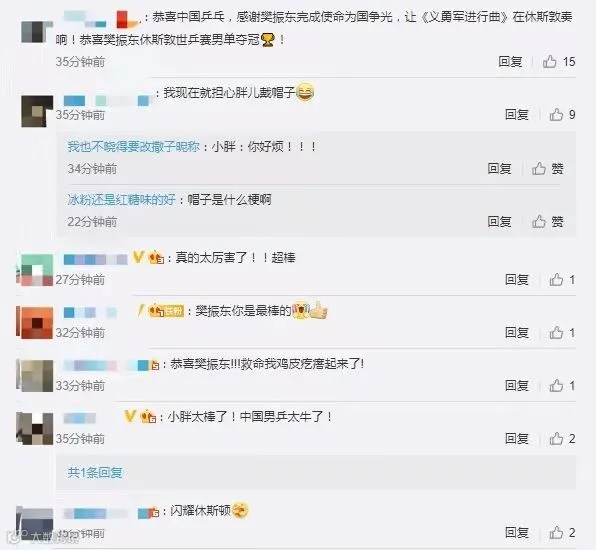
Task: Click the V badge beside 小胖太棒了 commenter
Action: click(130, 416)
